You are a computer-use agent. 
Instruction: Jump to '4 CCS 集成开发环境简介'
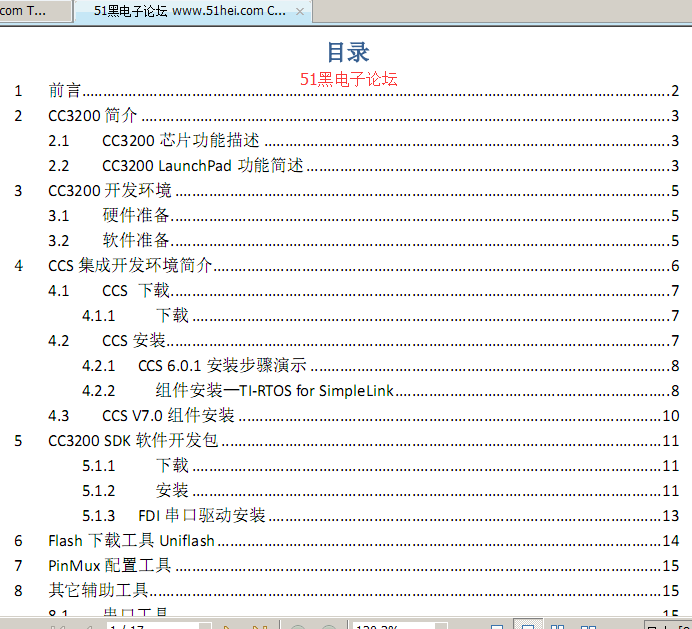346,266
